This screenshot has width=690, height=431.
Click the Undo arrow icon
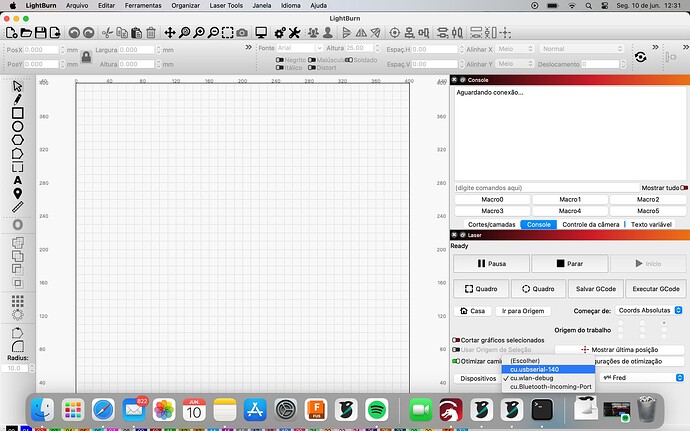(x=74, y=33)
